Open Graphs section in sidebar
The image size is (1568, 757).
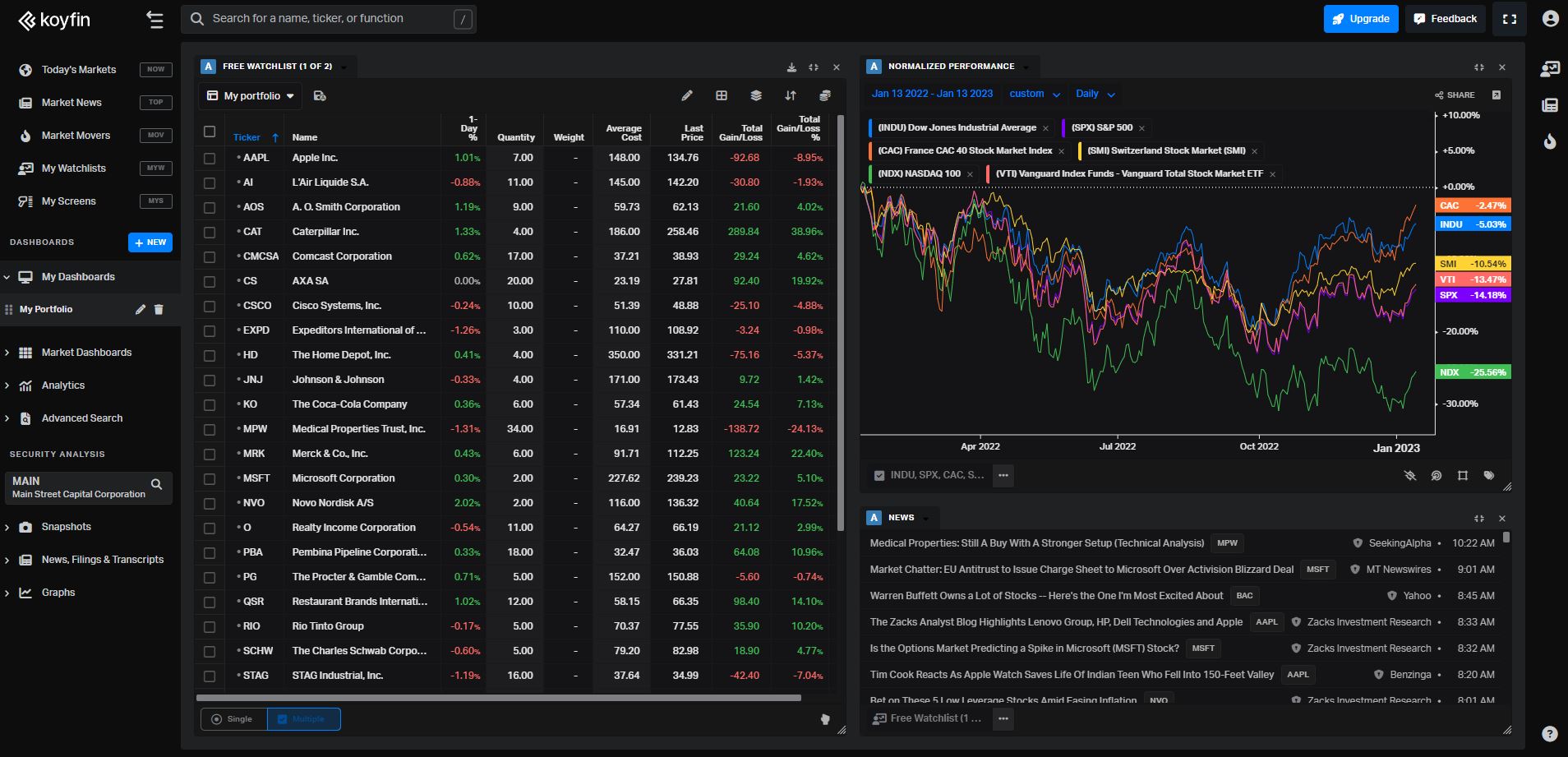pos(58,593)
